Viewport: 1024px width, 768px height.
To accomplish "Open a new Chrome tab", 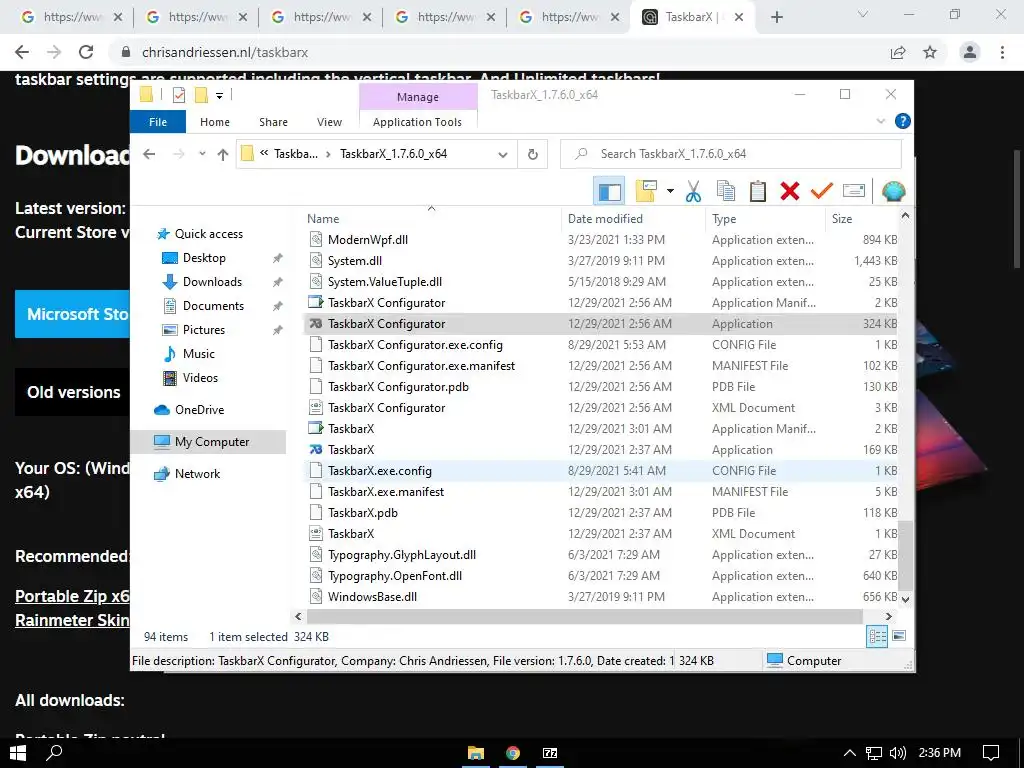I will tap(776, 18).
